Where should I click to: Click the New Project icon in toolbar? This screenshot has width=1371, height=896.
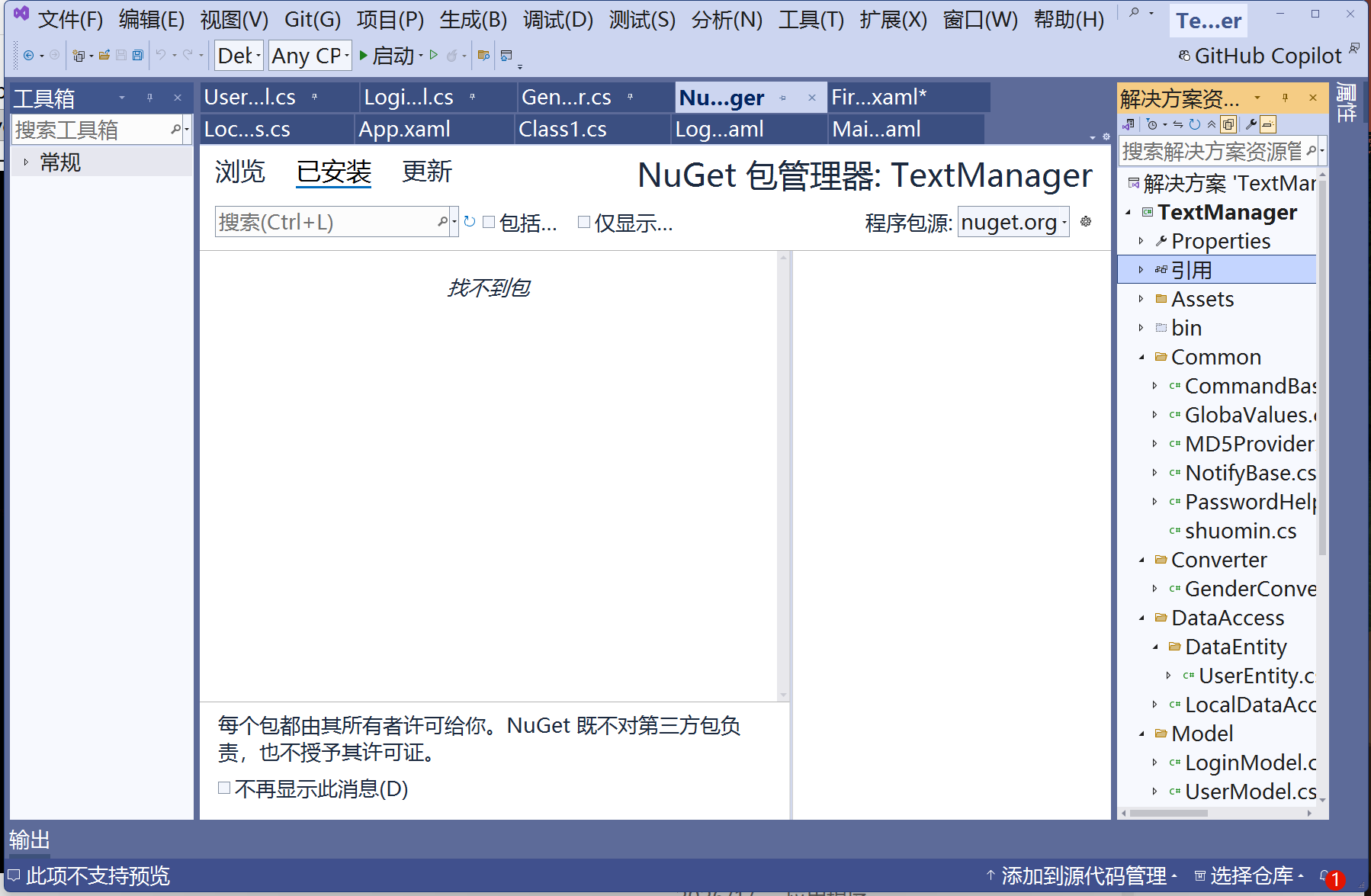78,55
